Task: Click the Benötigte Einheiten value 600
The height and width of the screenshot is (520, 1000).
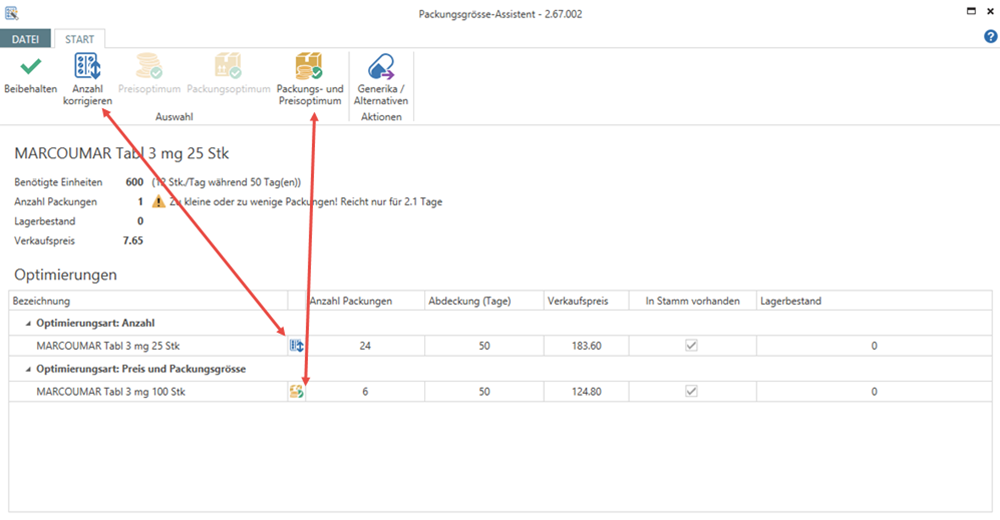Action: pos(134,182)
